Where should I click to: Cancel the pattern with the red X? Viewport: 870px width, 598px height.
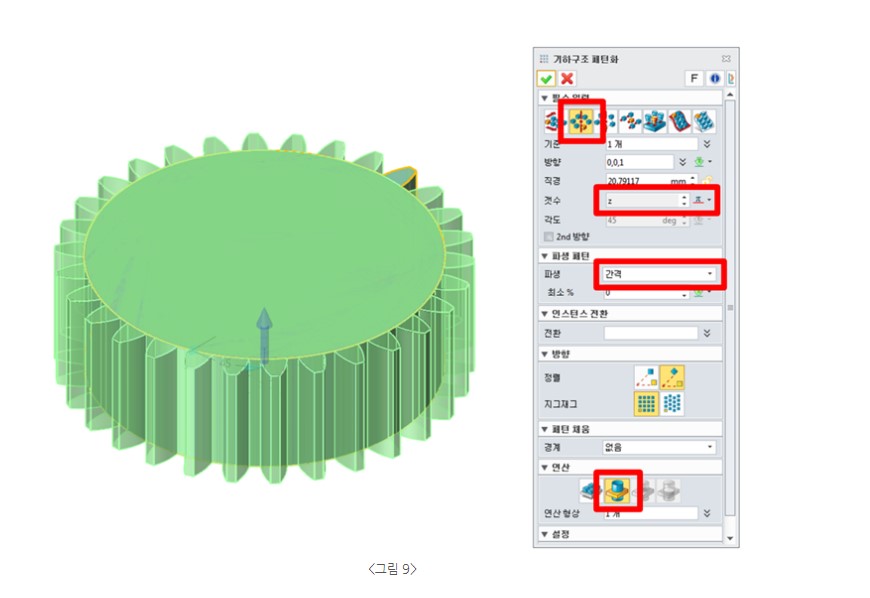coord(566,79)
